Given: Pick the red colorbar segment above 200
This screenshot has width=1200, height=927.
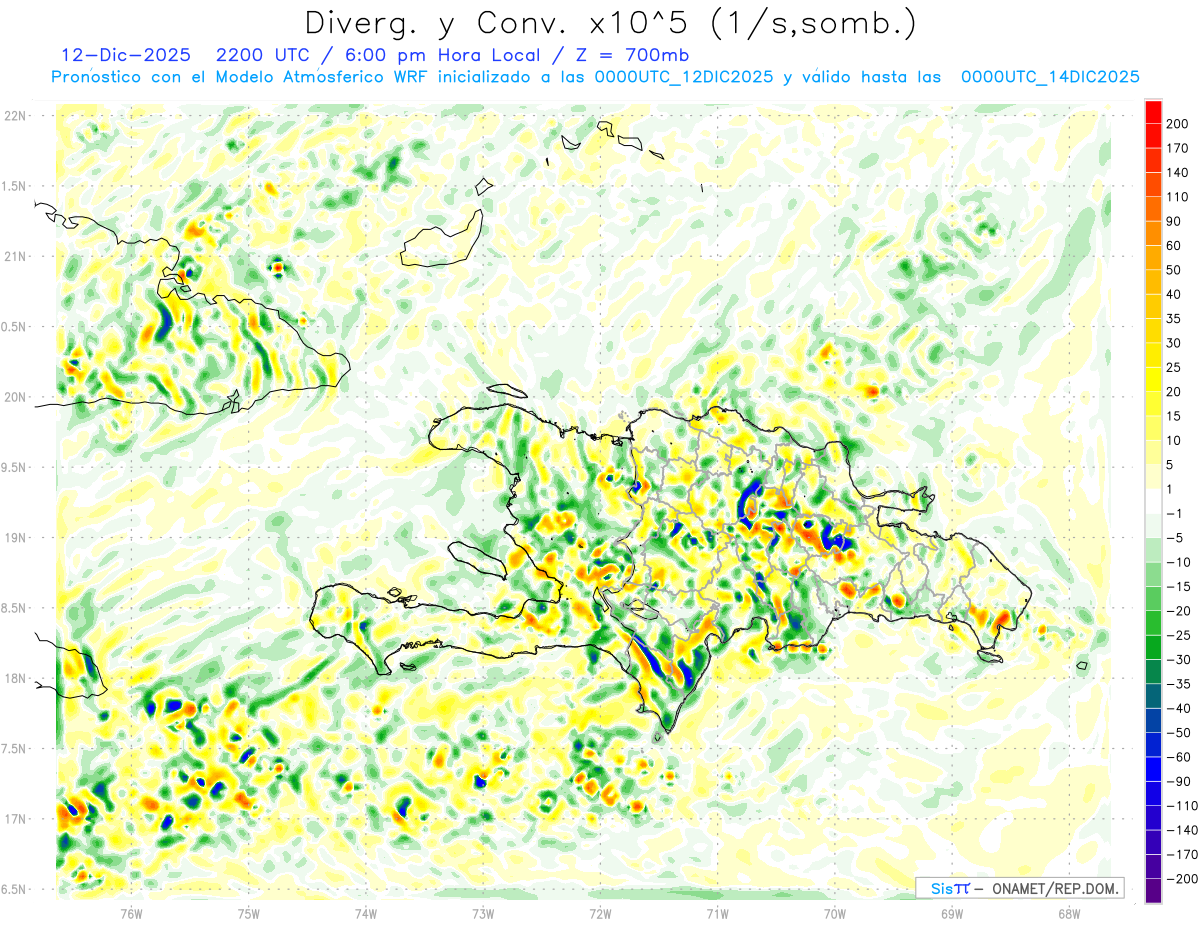Looking at the screenshot, I should click(1153, 112).
